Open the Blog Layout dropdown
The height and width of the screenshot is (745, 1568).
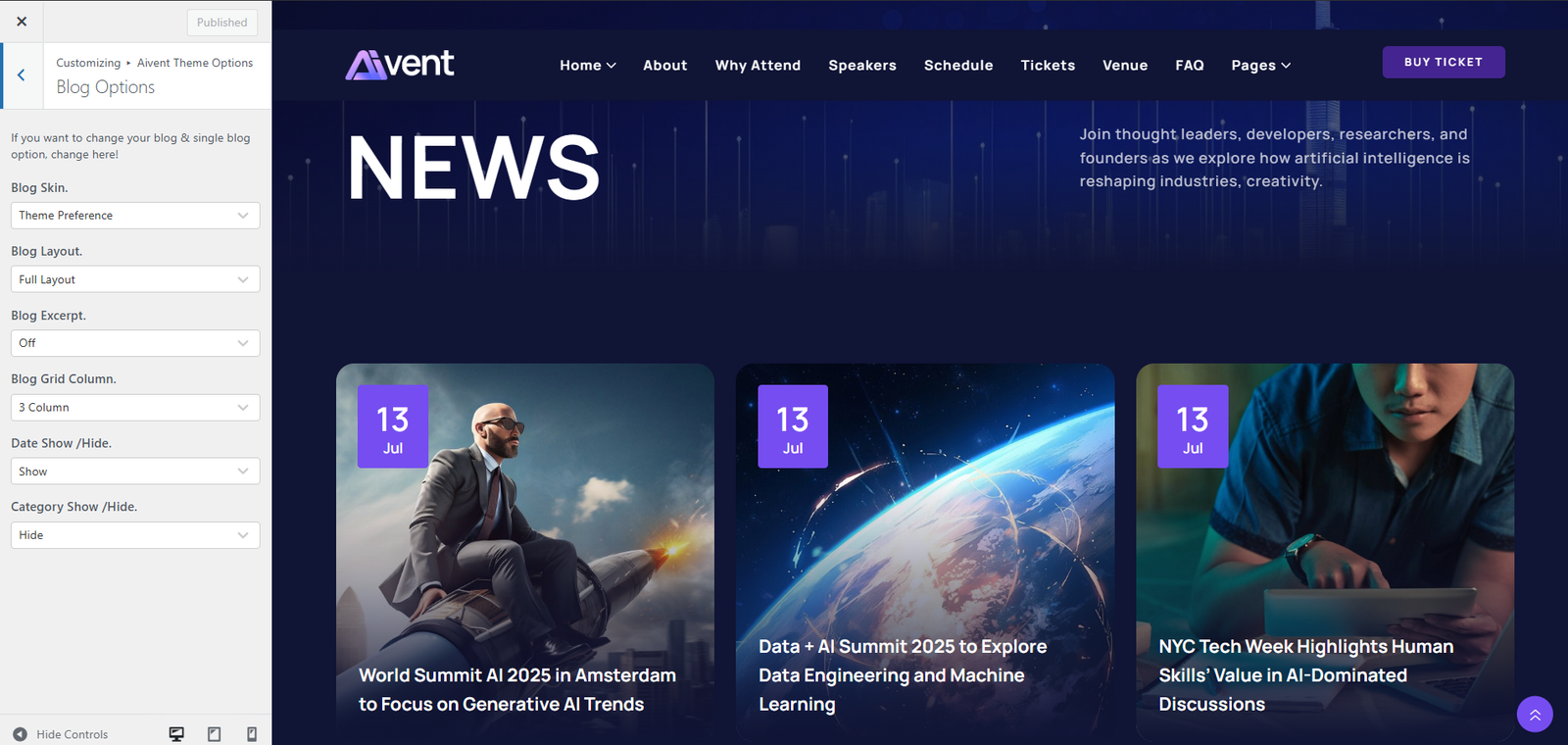[x=135, y=279]
